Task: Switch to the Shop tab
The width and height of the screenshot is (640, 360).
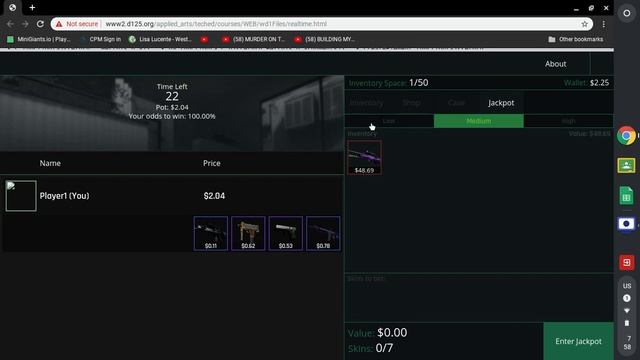Action: coord(411,103)
